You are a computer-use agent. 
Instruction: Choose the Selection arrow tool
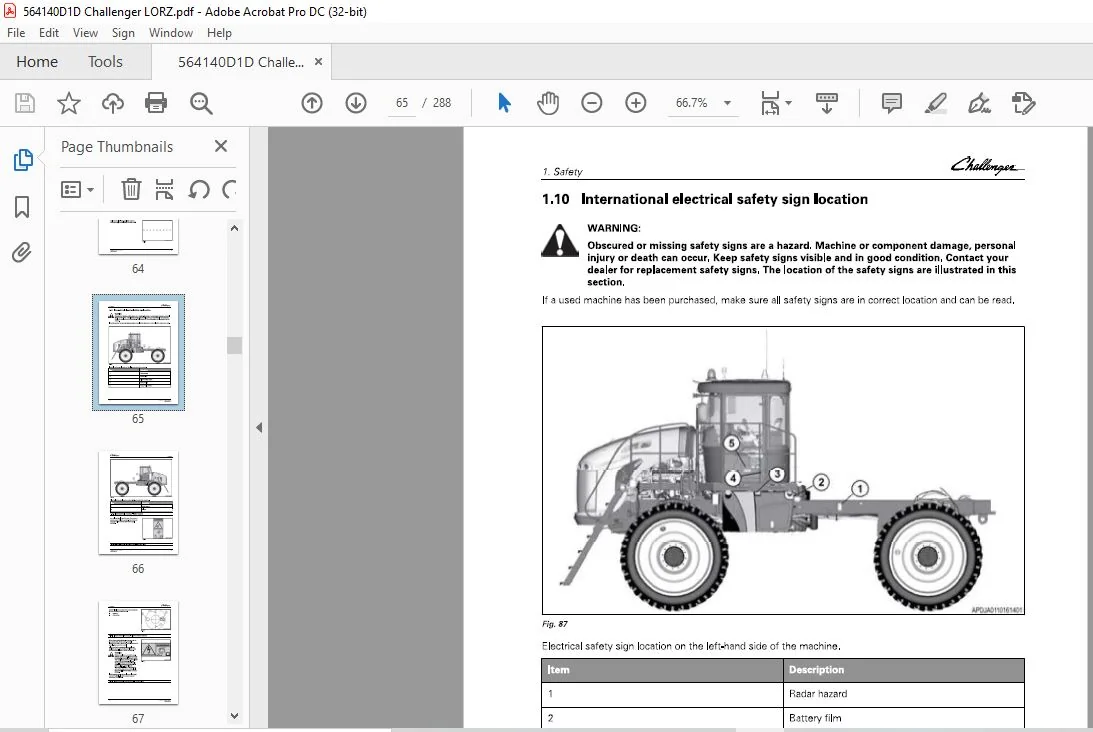[504, 103]
